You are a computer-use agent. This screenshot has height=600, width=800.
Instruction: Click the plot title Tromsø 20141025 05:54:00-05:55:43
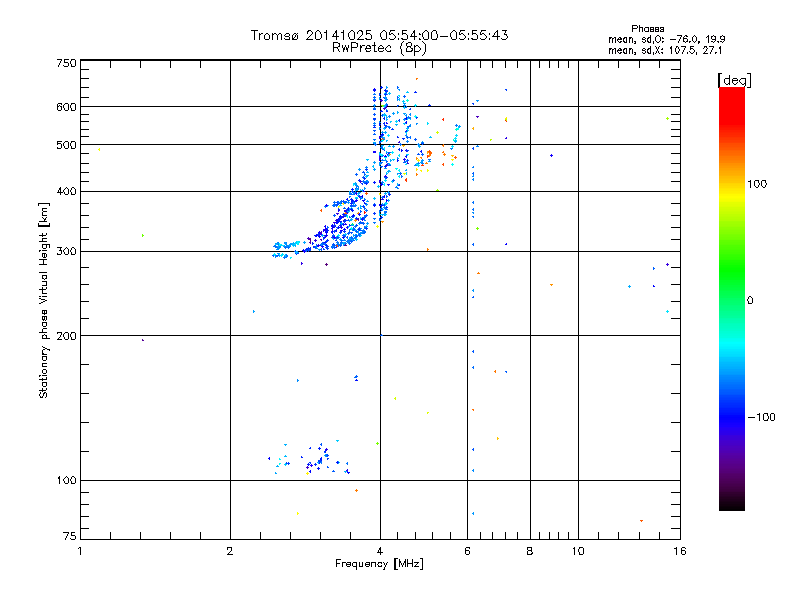pyautogui.click(x=379, y=35)
